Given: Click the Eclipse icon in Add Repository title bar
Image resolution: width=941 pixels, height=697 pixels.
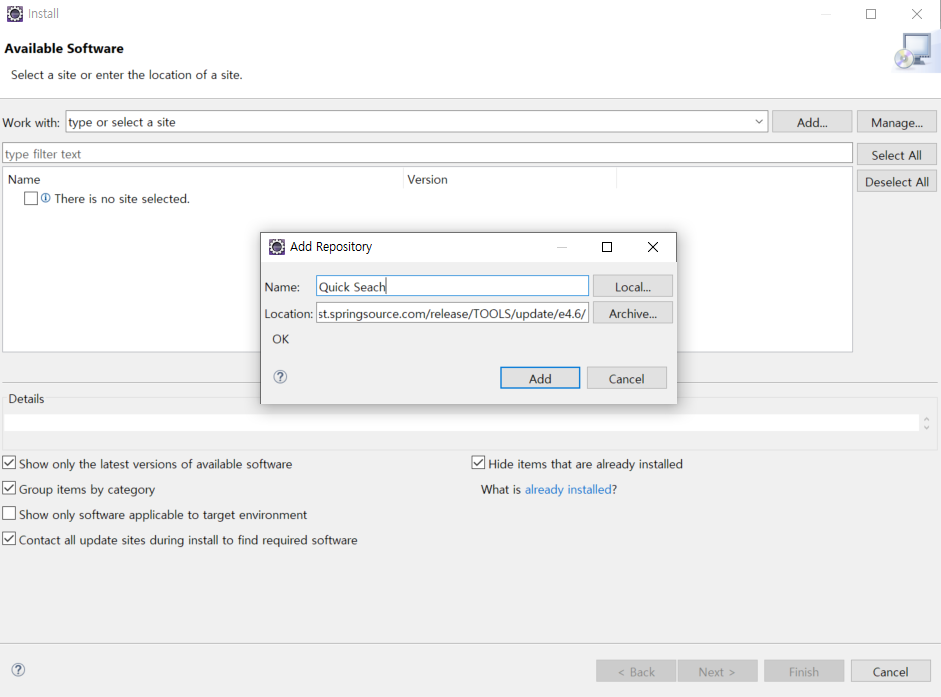Looking at the screenshot, I should point(277,247).
